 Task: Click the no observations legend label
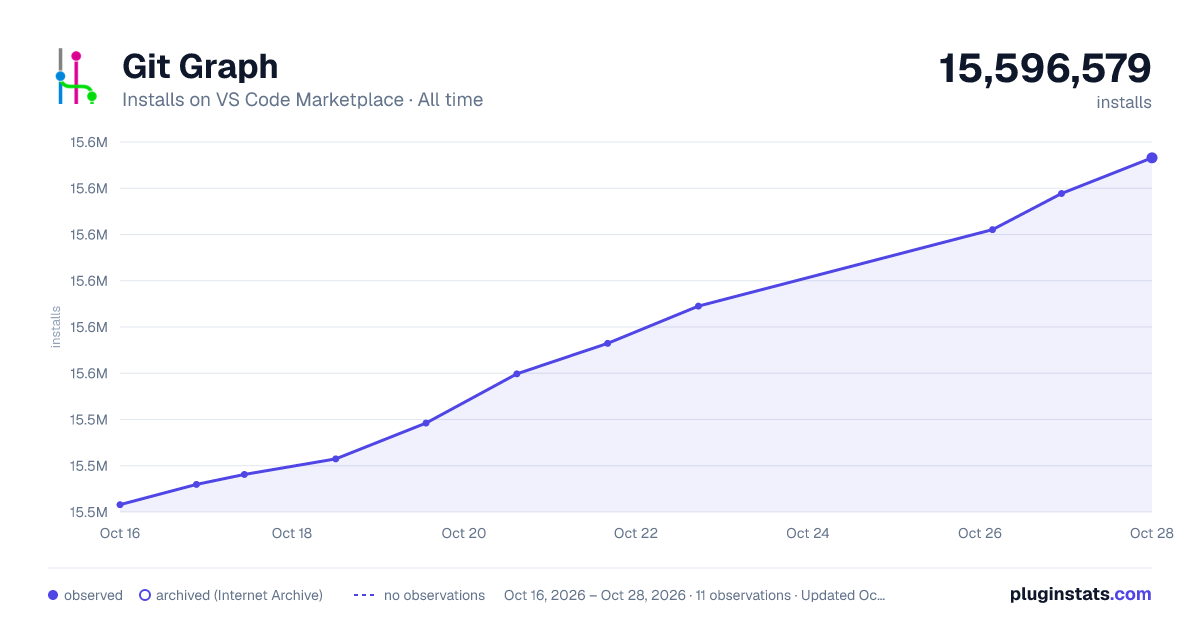(434, 595)
